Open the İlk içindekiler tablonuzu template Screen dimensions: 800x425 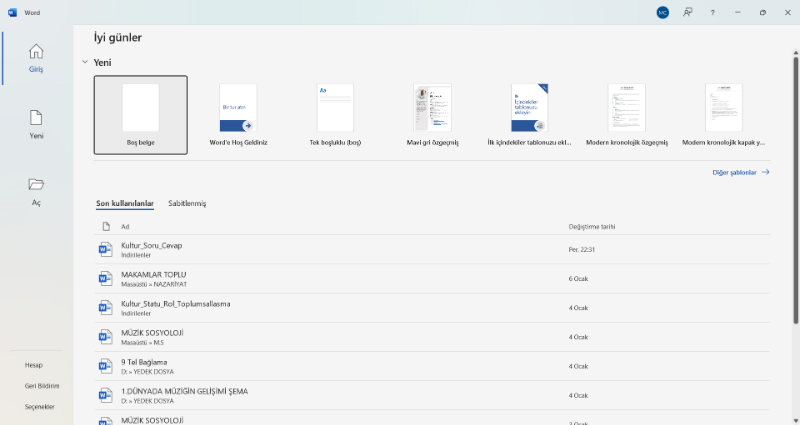pyautogui.click(x=530, y=115)
